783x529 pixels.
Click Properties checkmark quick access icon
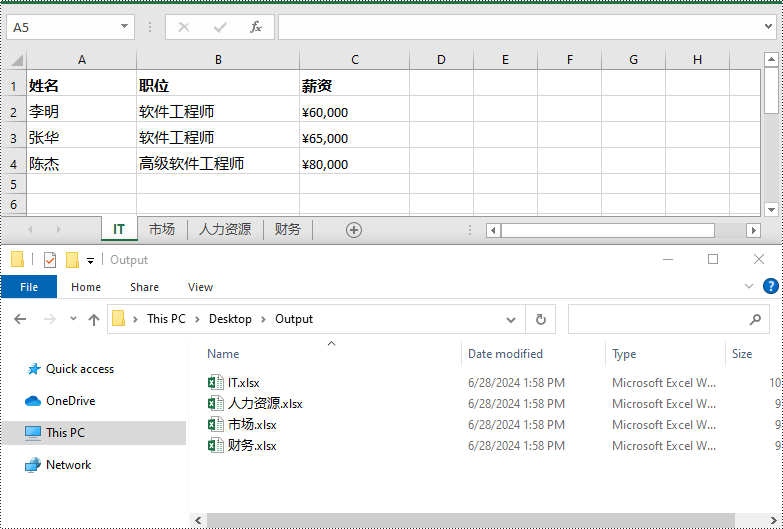(50, 260)
